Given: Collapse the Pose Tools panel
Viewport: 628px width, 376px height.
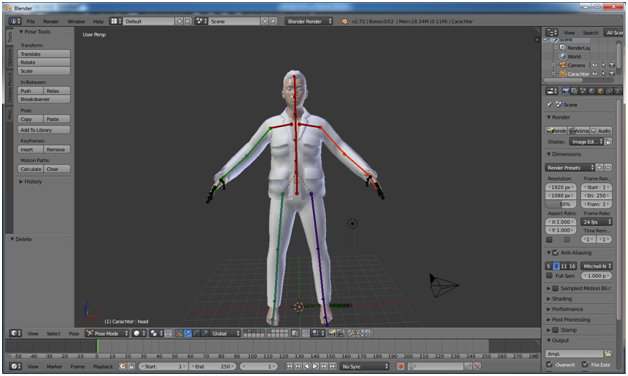Looking at the screenshot, I should pyautogui.click(x=21, y=32).
